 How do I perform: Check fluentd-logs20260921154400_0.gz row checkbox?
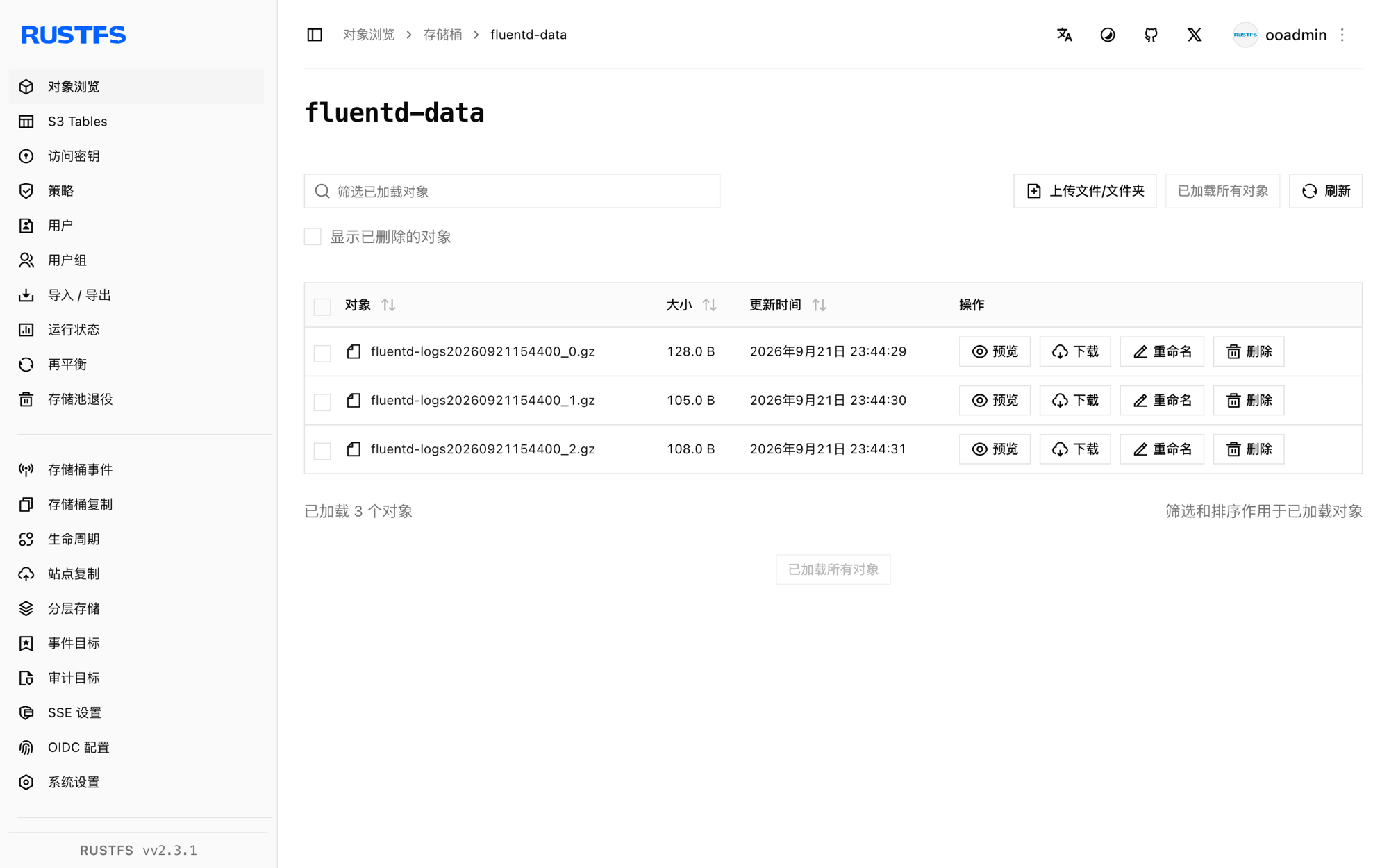coord(322,353)
